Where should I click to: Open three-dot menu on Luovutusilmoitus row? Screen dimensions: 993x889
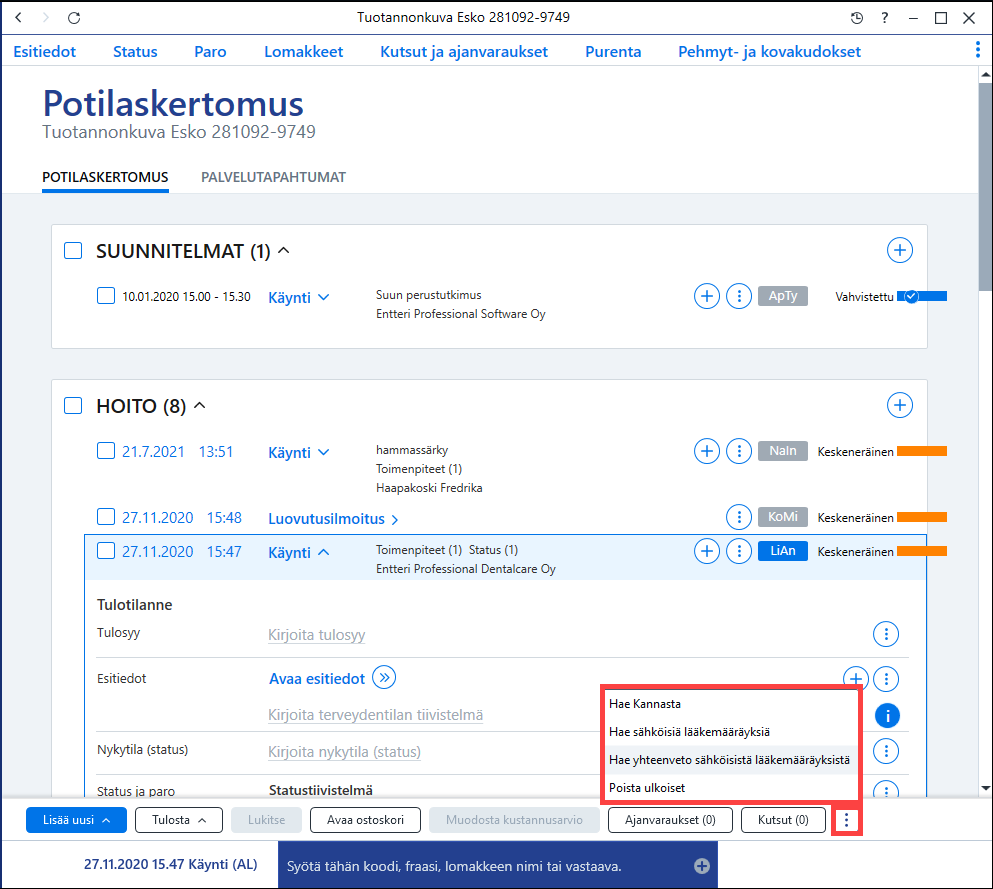[738, 517]
